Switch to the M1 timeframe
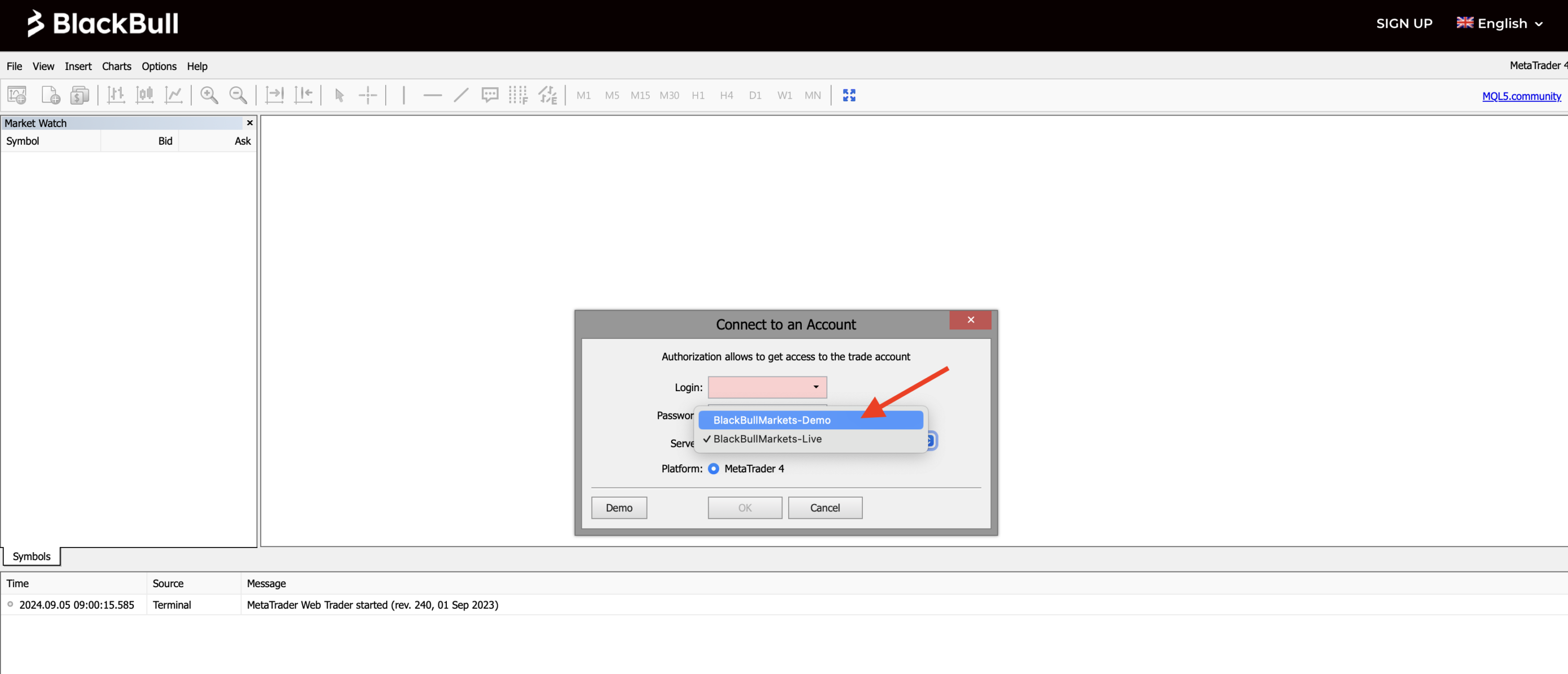 coord(584,96)
